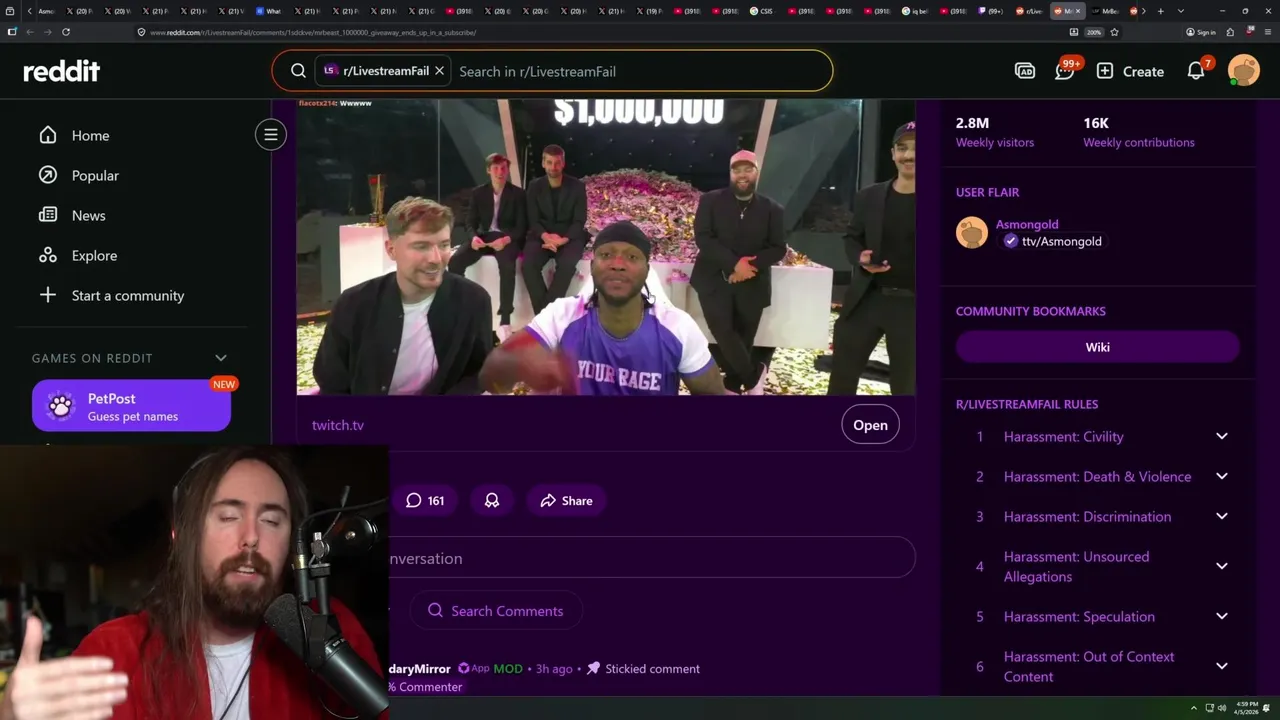This screenshot has height=720, width=1280.
Task: Click the taskbar volume icon
Action: [1222, 708]
